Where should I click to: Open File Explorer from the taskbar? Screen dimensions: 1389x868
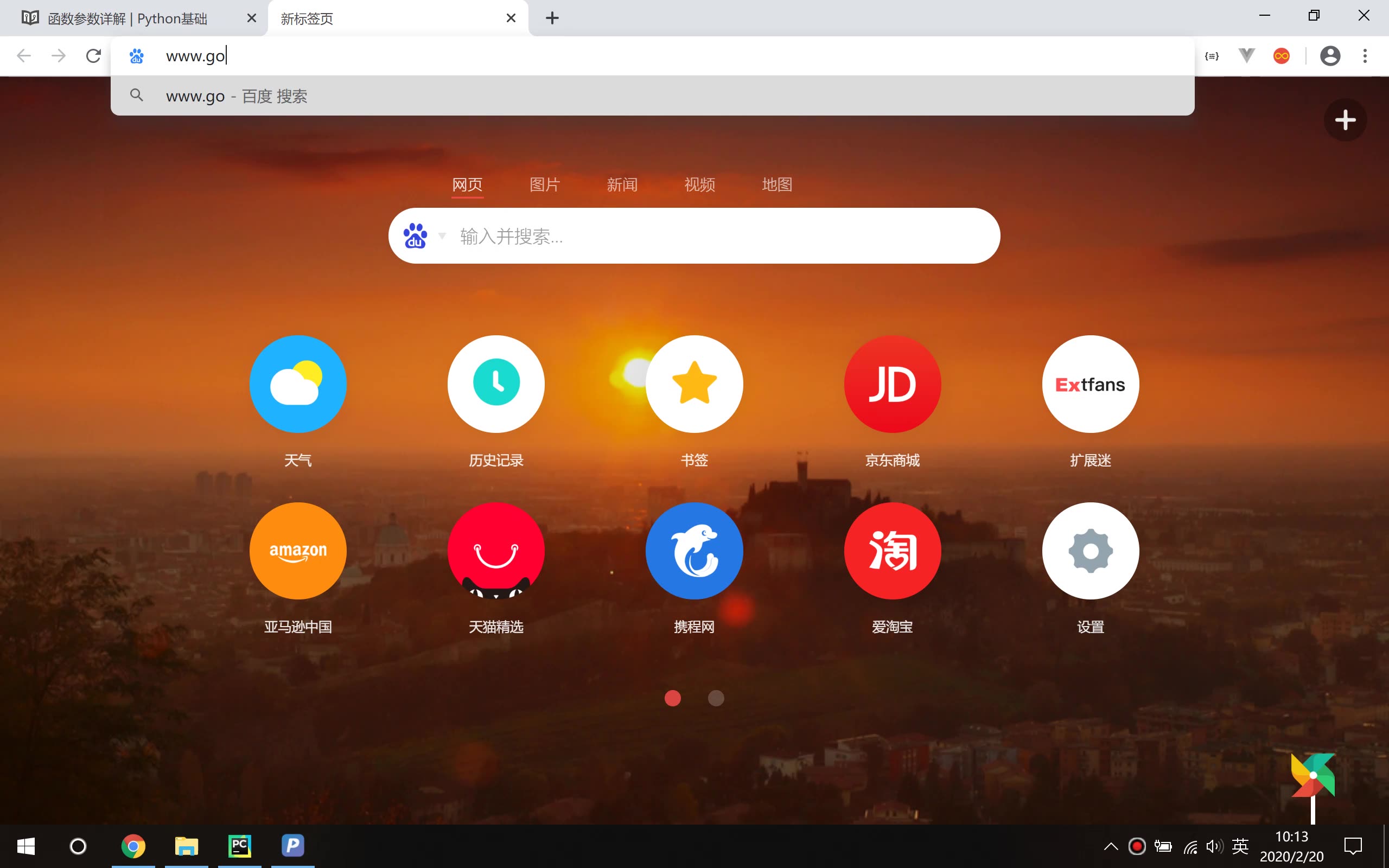(187, 846)
